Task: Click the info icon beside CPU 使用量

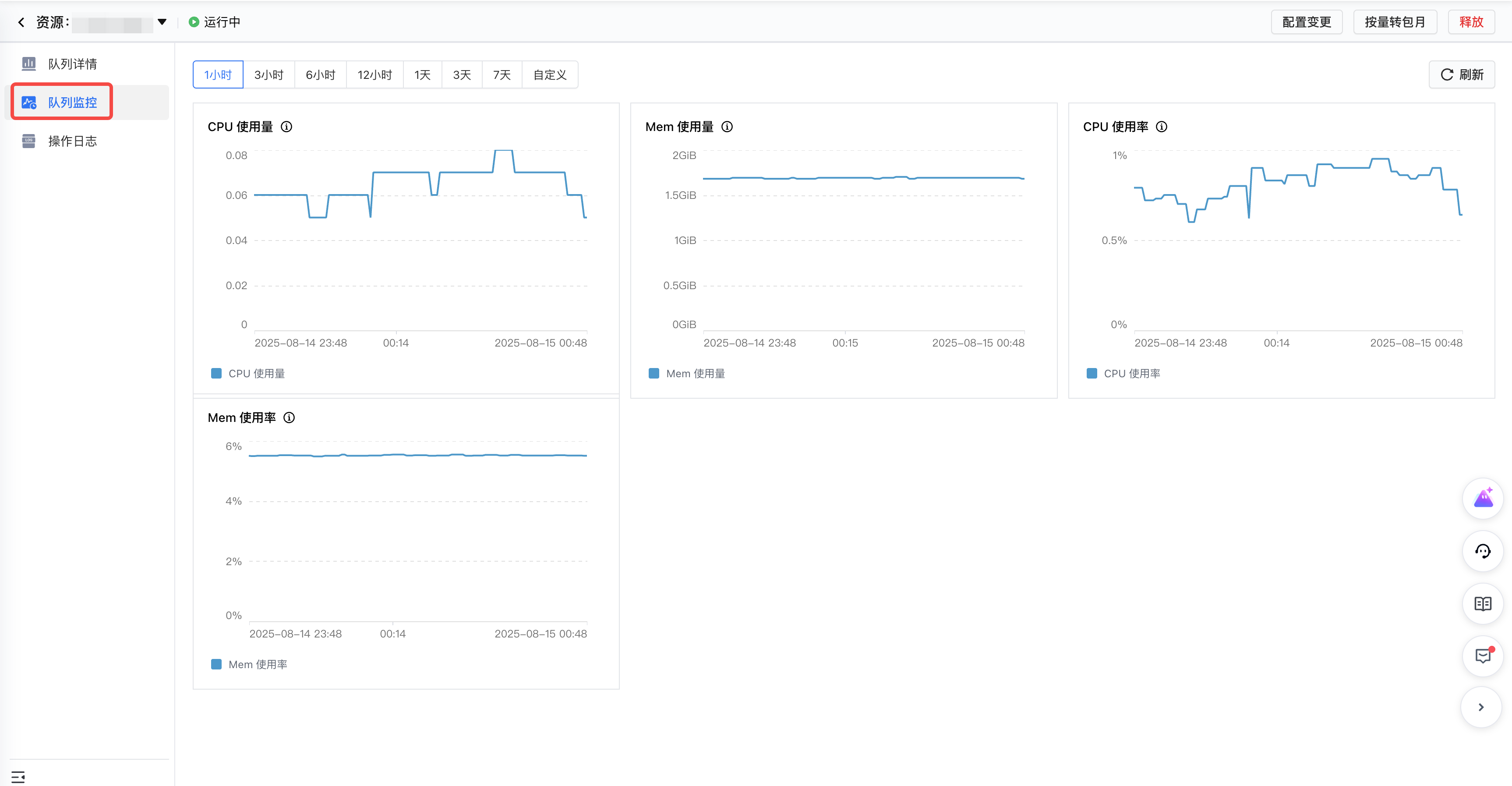Action: (286, 127)
